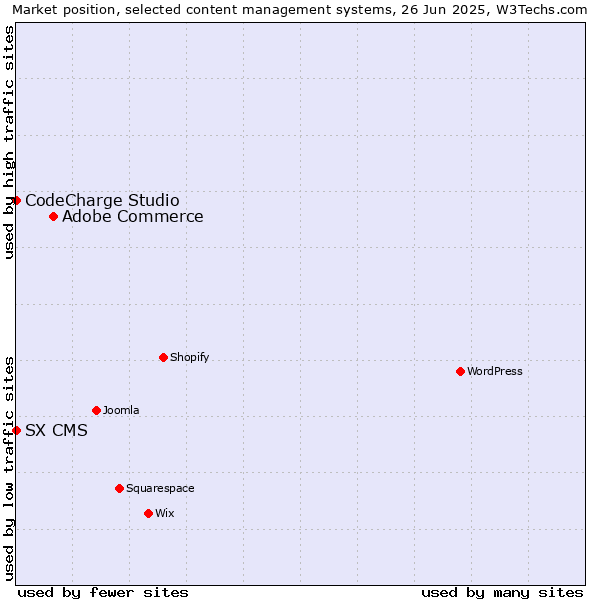Select the Joomla label text
Screen dimensions: 600x600
121,410
